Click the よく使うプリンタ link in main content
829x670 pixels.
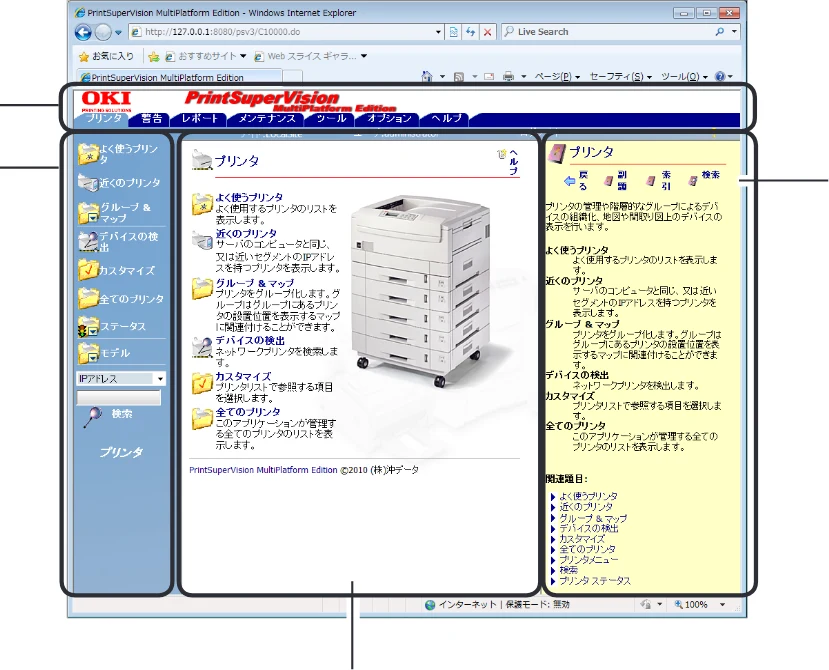[248, 197]
